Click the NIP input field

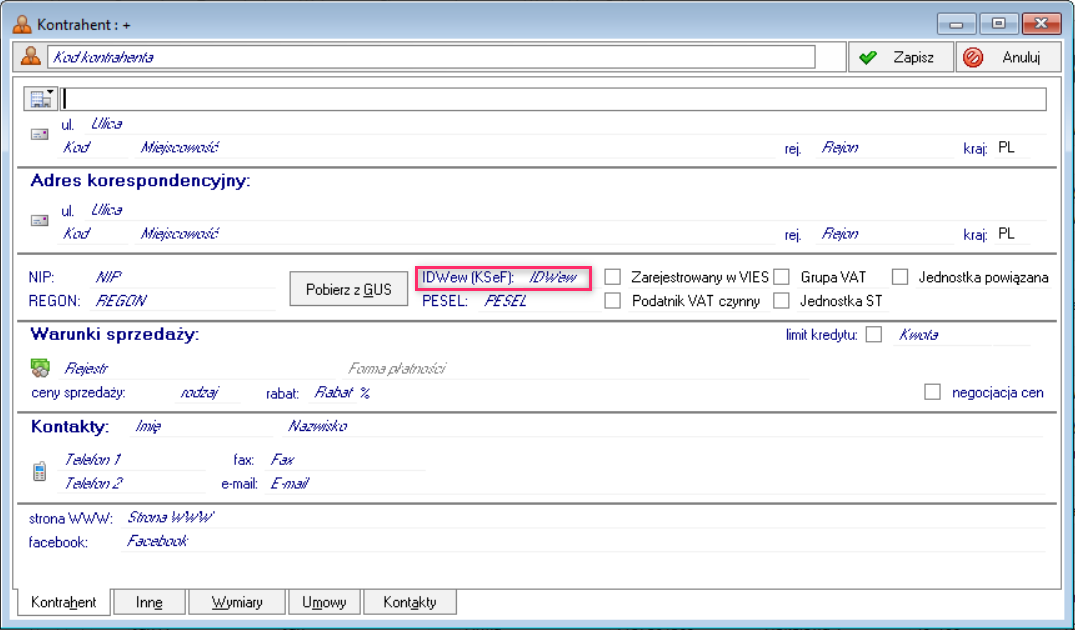click(184, 277)
